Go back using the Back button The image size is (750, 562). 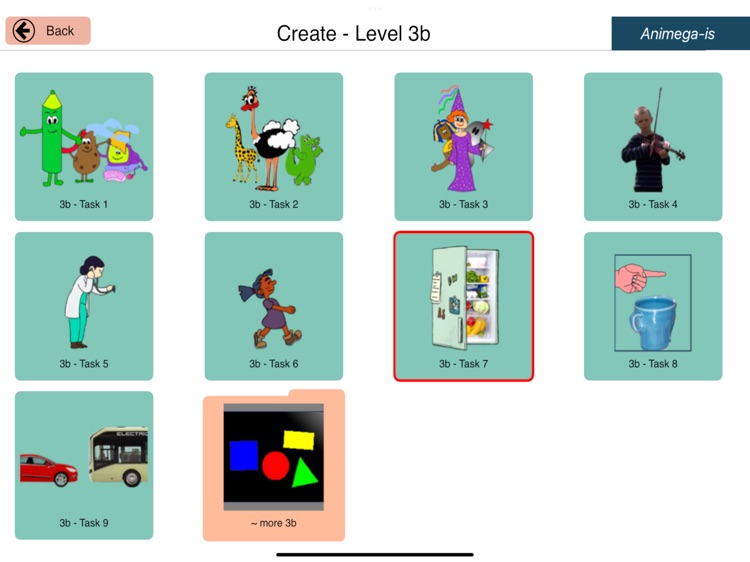click(x=48, y=31)
